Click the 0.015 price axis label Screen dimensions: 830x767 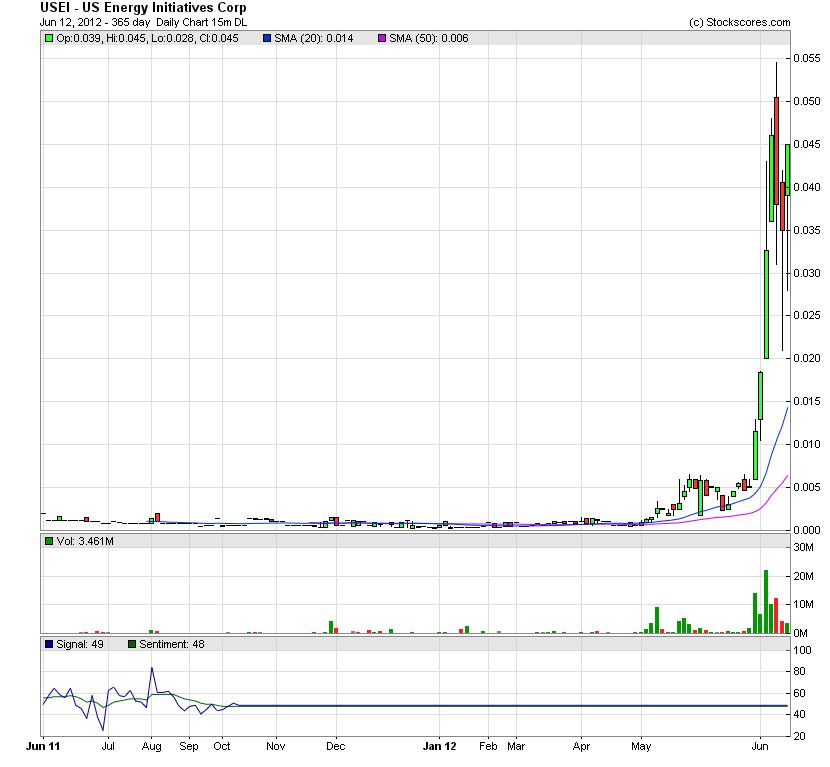pyautogui.click(x=807, y=401)
